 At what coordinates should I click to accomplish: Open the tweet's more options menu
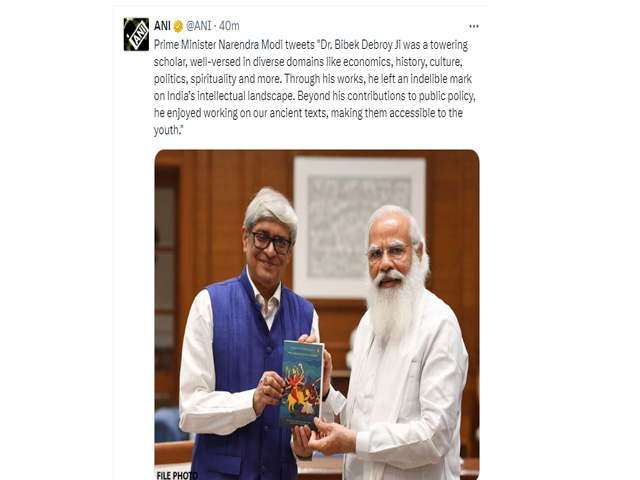(473, 26)
